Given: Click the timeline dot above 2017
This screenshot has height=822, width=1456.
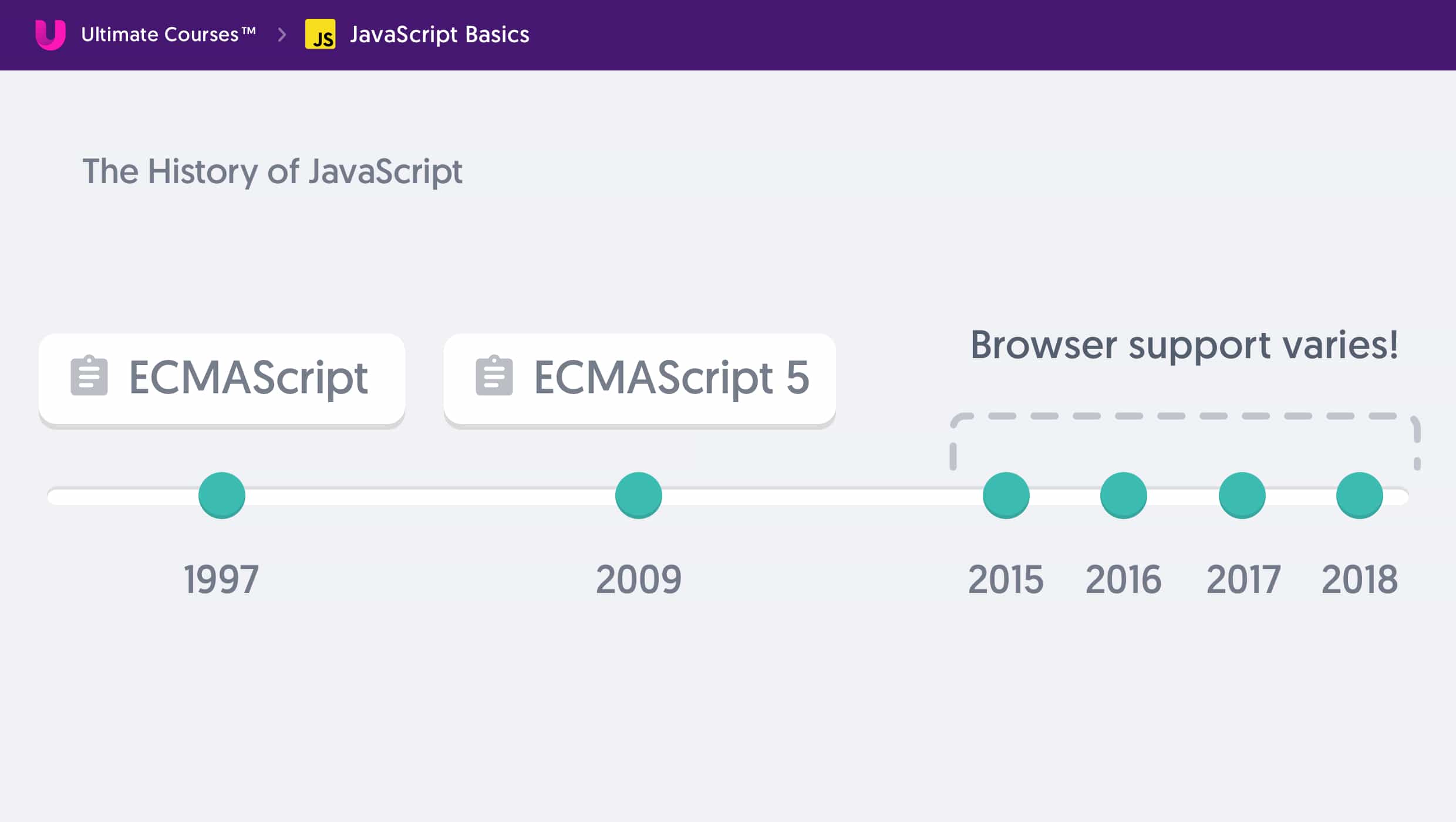Looking at the screenshot, I should pyautogui.click(x=1242, y=495).
